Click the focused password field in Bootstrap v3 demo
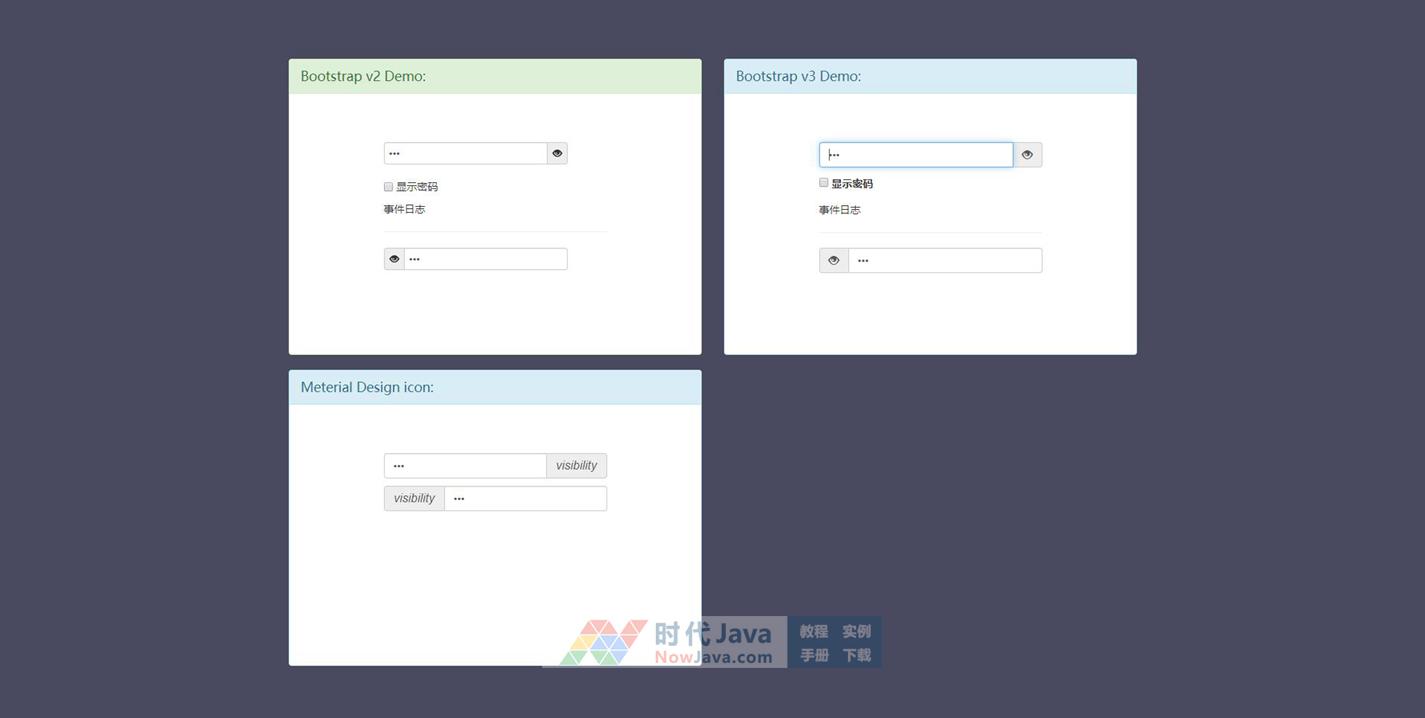Image resolution: width=1425 pixels, height=718 pixels. 916,154
